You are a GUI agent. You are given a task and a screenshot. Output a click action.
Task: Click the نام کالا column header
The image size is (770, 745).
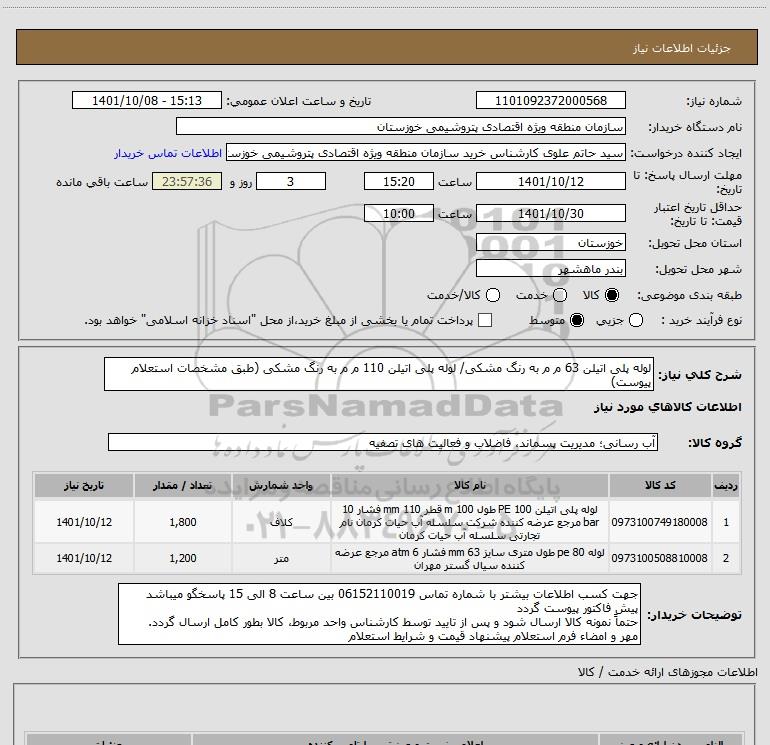pyautogui.click(x=469, y=486)
